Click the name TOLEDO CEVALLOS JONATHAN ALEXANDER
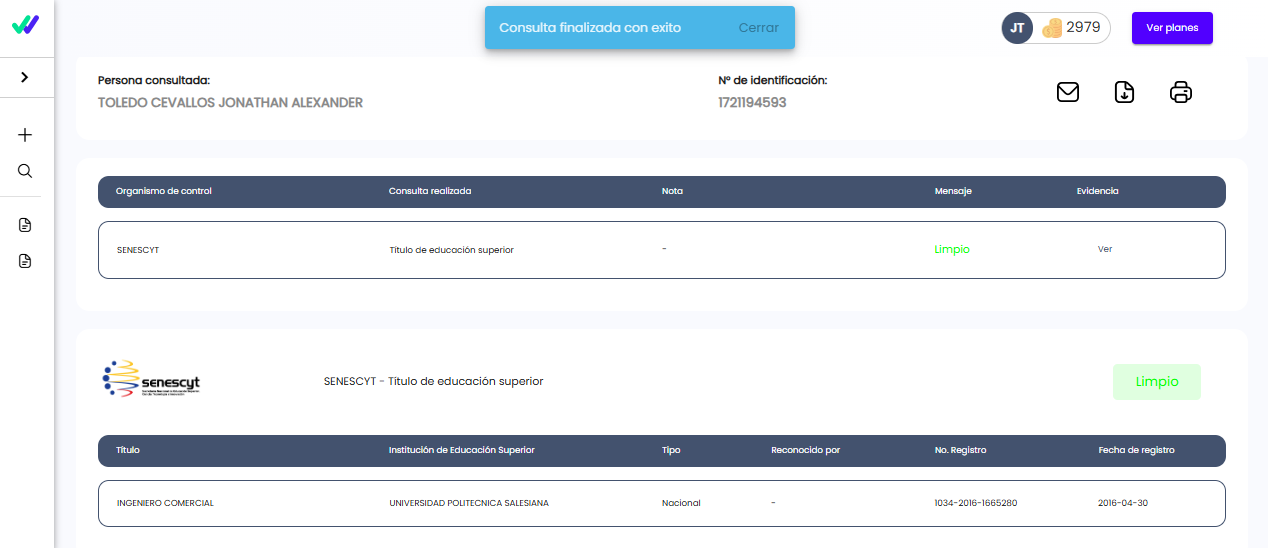 point(230,102)
